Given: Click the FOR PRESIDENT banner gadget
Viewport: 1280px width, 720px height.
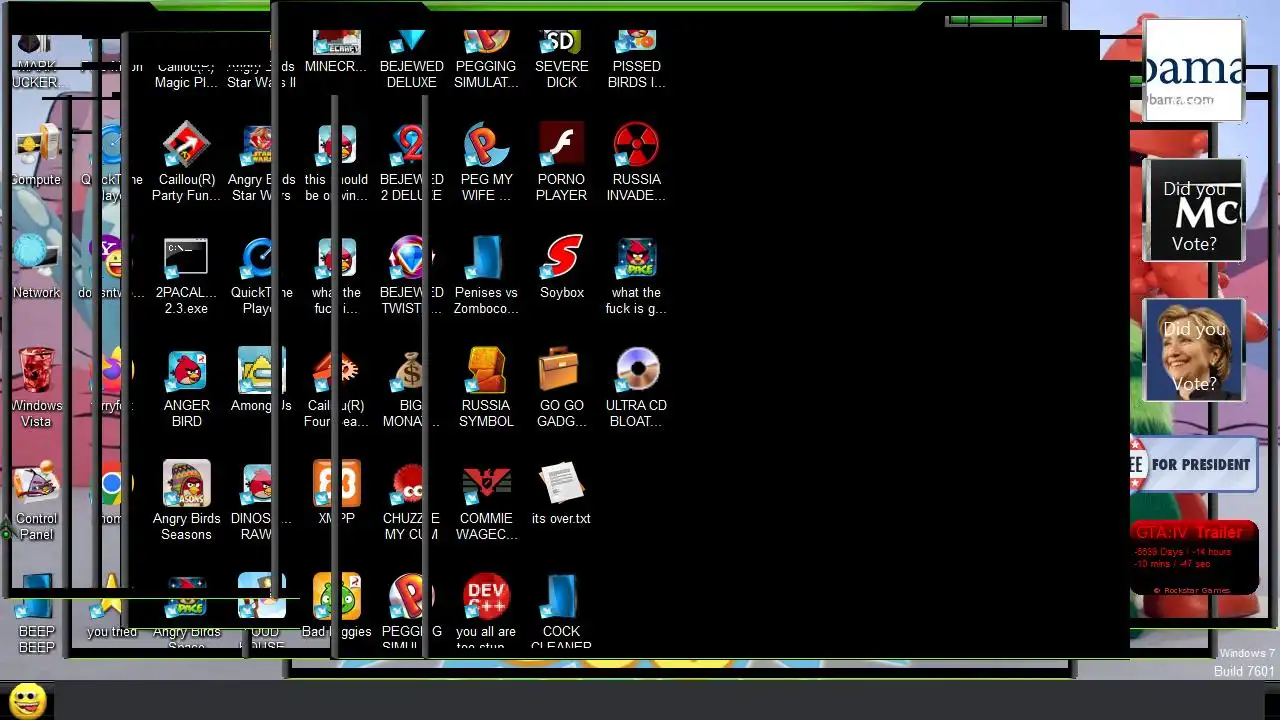Looking at the screenshot, I should tap(1193, 464).
